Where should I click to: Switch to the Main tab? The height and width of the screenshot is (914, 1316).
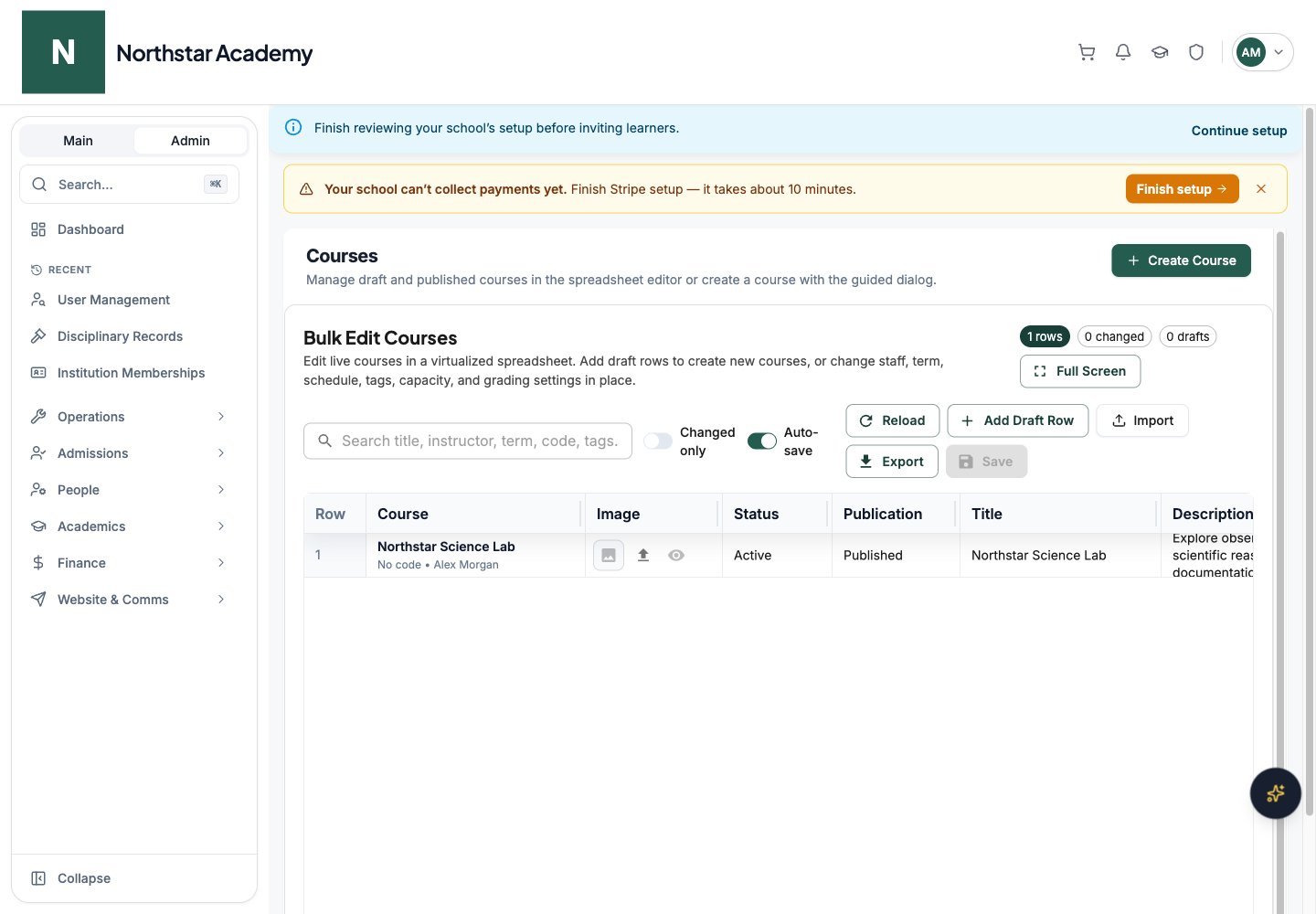[78, 141]
